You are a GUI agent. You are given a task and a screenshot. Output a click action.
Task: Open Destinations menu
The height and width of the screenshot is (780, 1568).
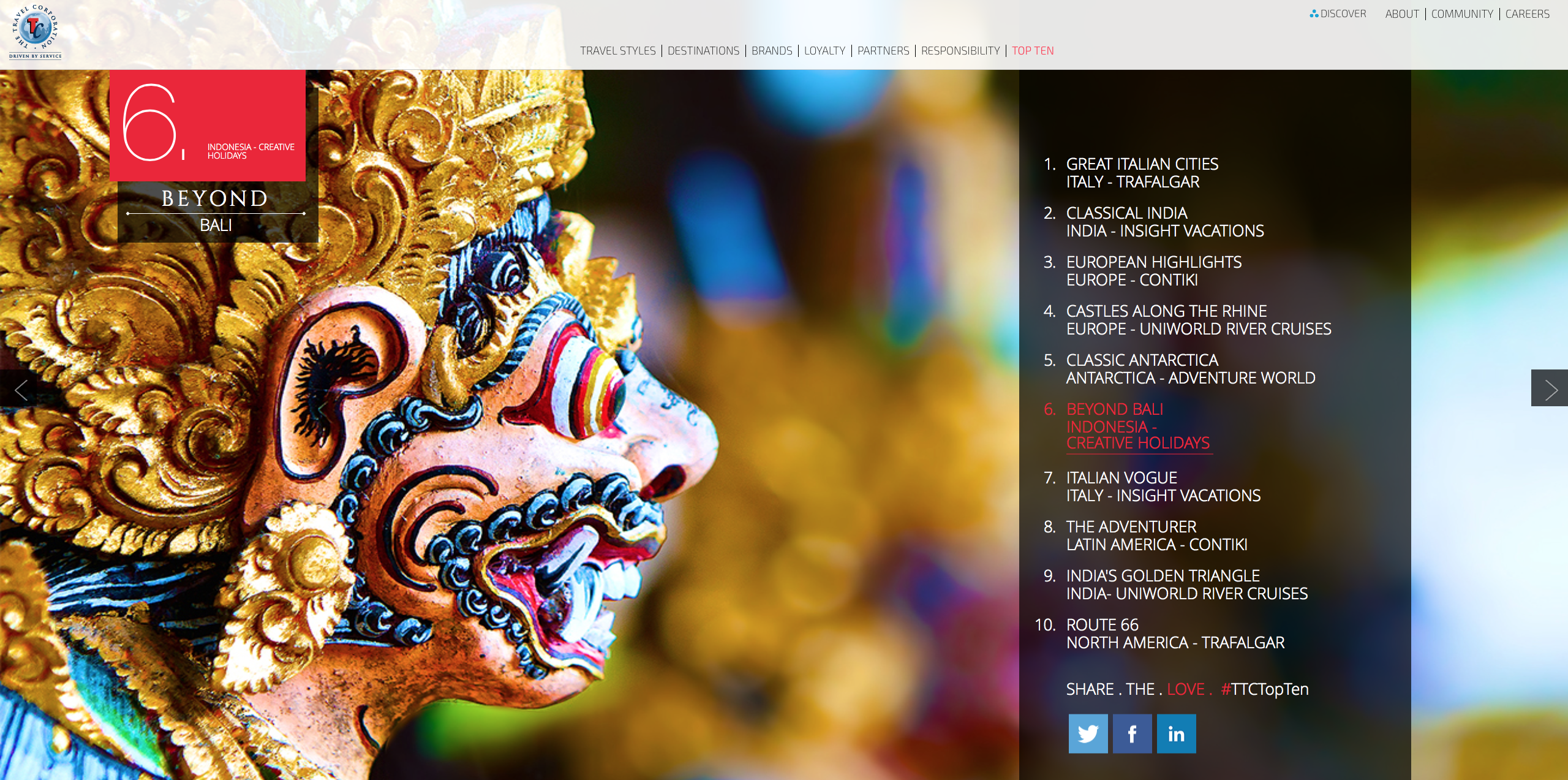point(703,51)
